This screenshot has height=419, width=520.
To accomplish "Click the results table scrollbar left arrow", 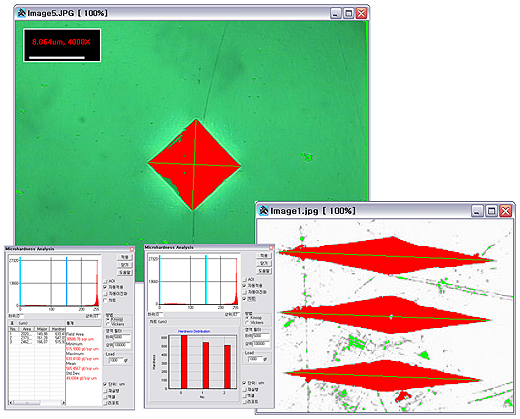I will click(11, 403).
